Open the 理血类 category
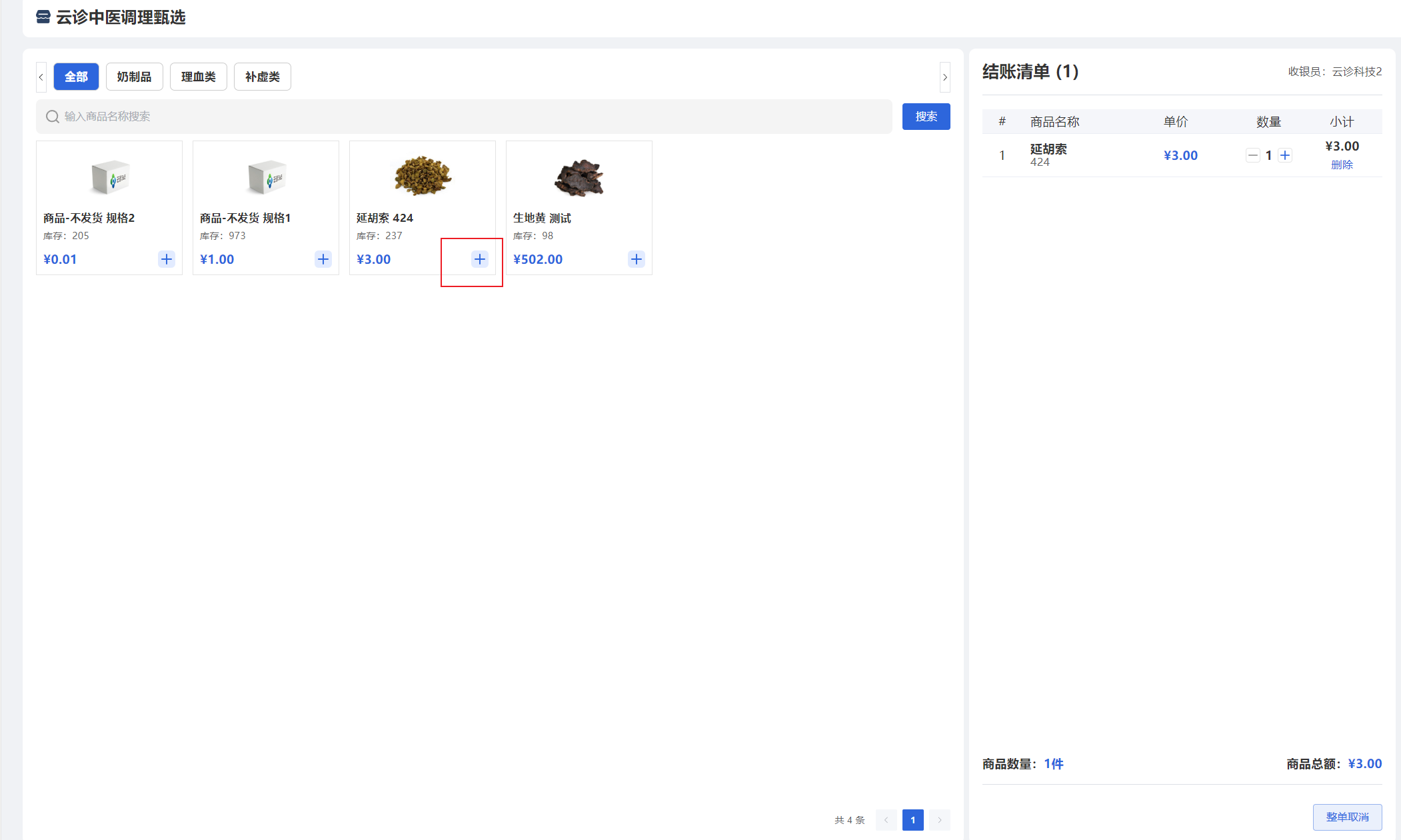This screenshot has height=840, width=1401. pyautogui.click(x=198, y=77)
